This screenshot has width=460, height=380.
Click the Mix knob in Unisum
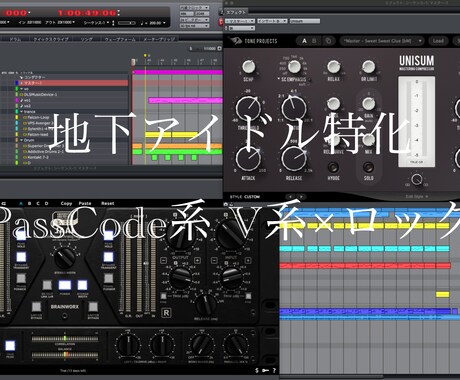coord(368,139)
